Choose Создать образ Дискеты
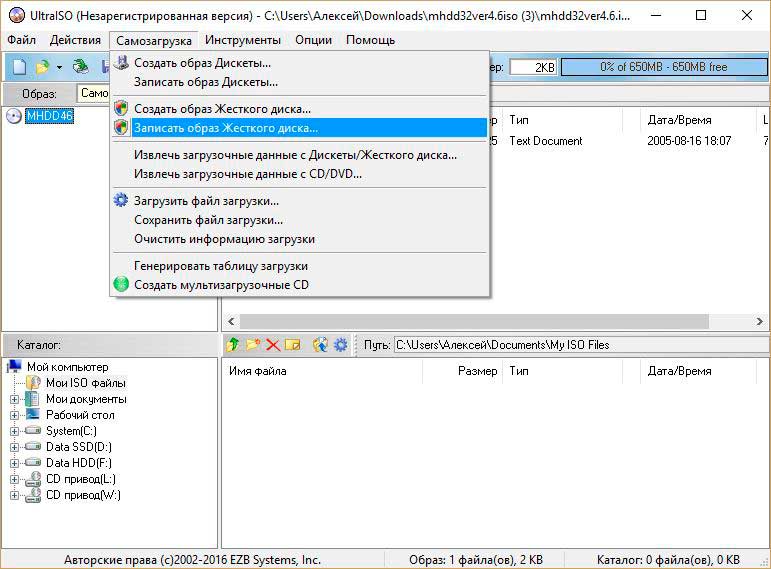The image size is (771, 569). pyautogui.click(x=300, y=63)
